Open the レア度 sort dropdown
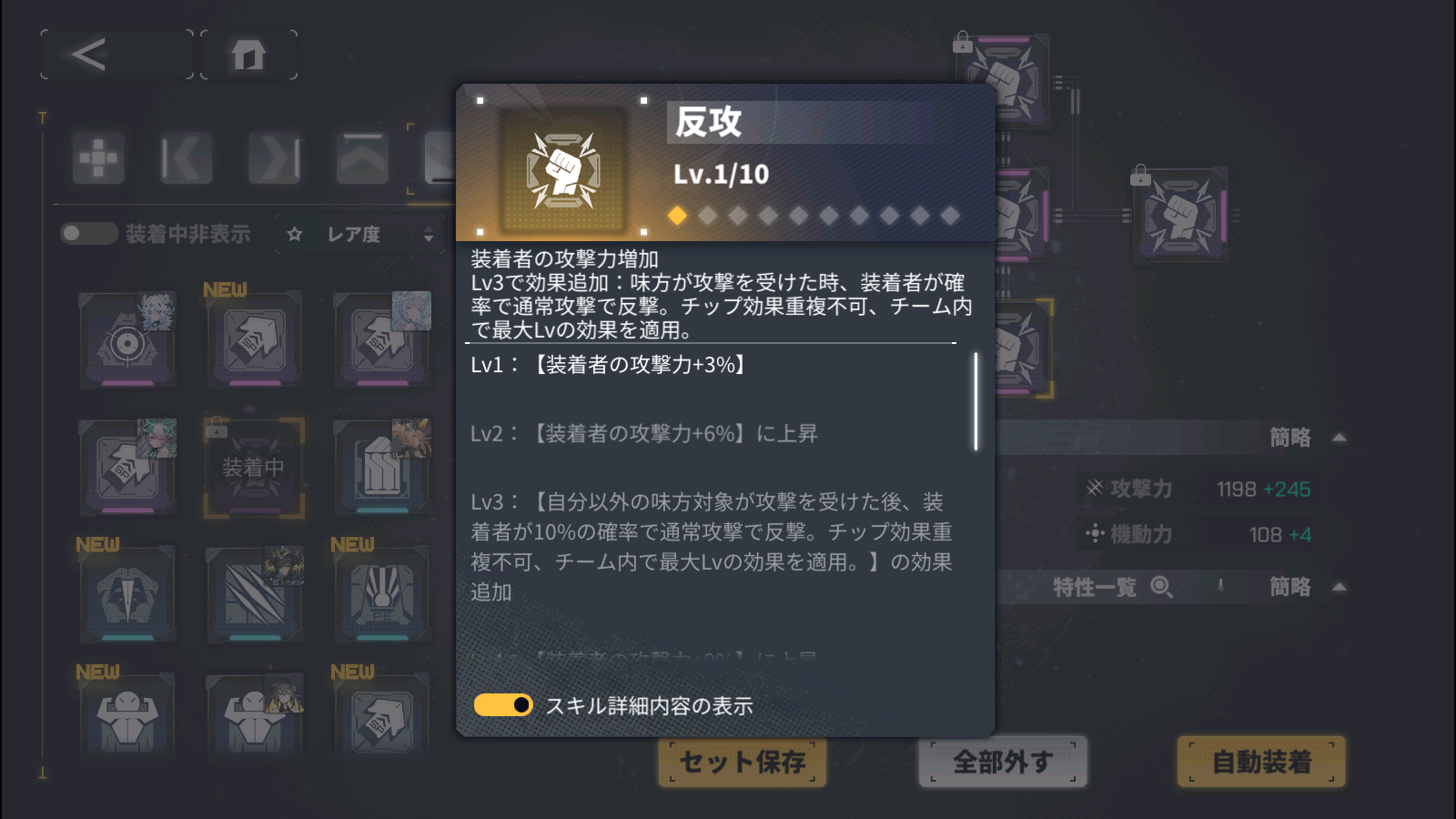Screen dimensions: 1456x819 point(379,235)
